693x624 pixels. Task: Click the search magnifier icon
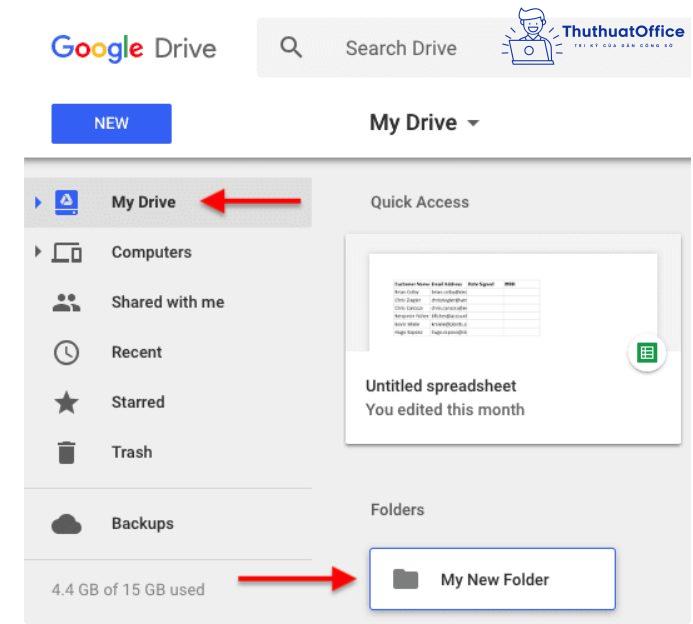291,47
